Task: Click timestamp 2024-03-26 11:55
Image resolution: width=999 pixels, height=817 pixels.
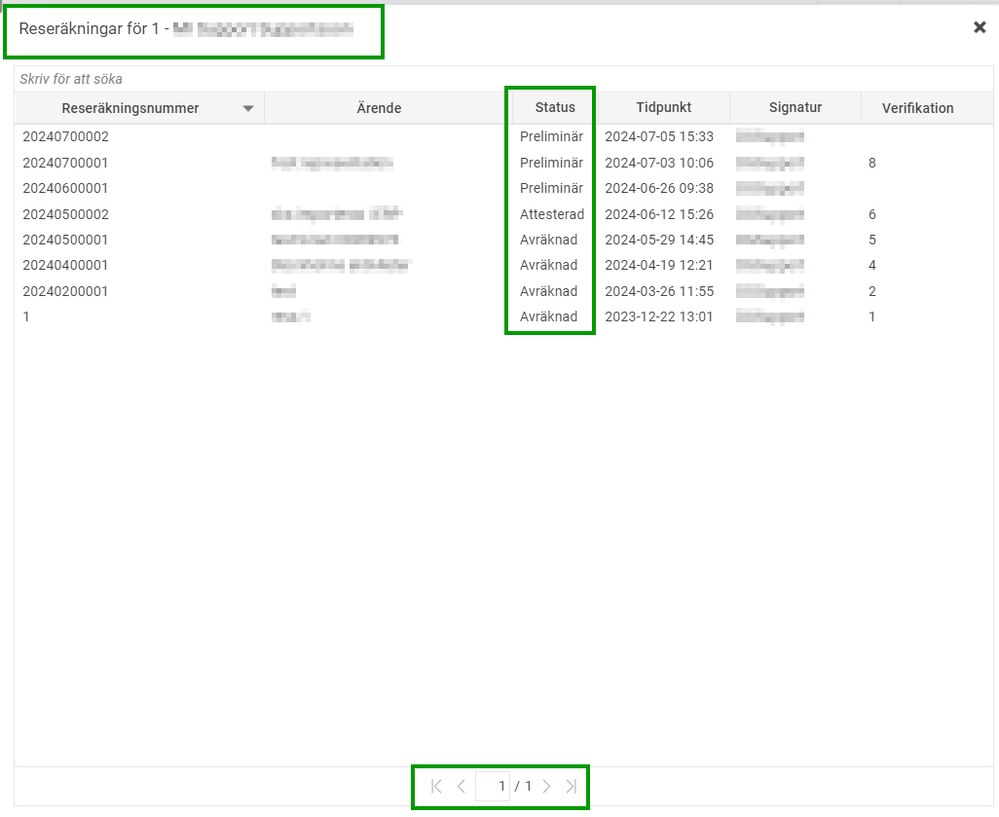Action: pos(659,291)
